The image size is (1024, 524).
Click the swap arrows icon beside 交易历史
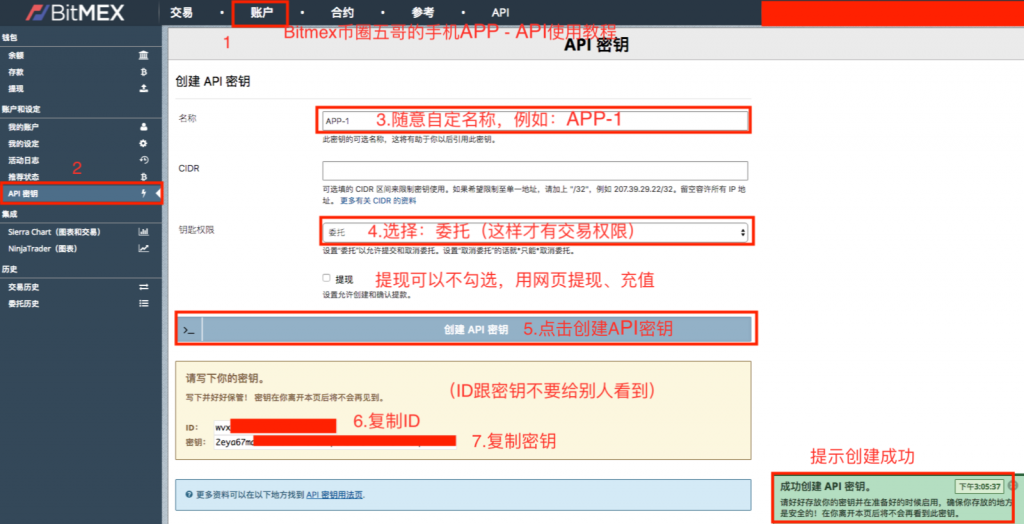coord(144,287)
